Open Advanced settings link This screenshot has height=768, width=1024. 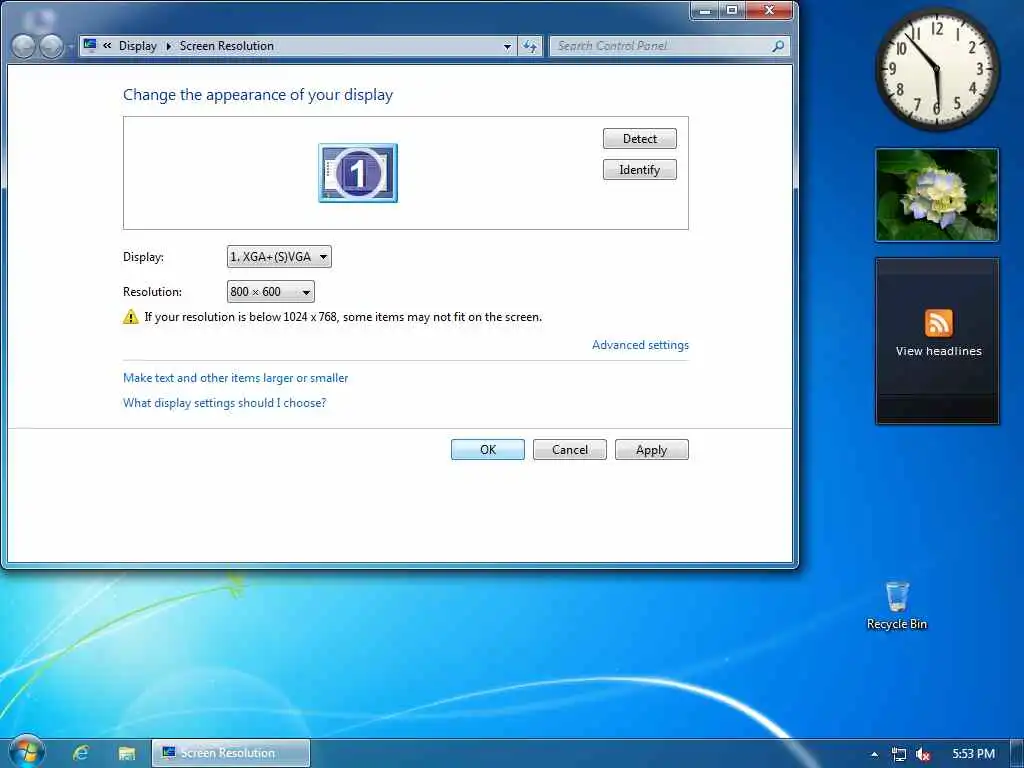[x=640, y=345]
